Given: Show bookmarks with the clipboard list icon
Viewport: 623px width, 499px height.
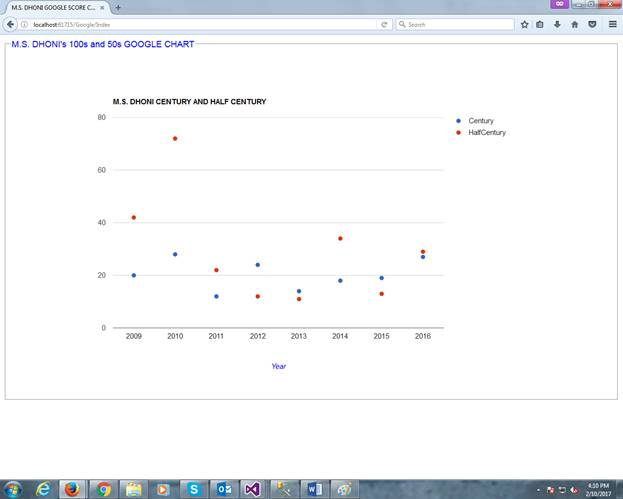Looking at the screenshot, I should 540,24.
